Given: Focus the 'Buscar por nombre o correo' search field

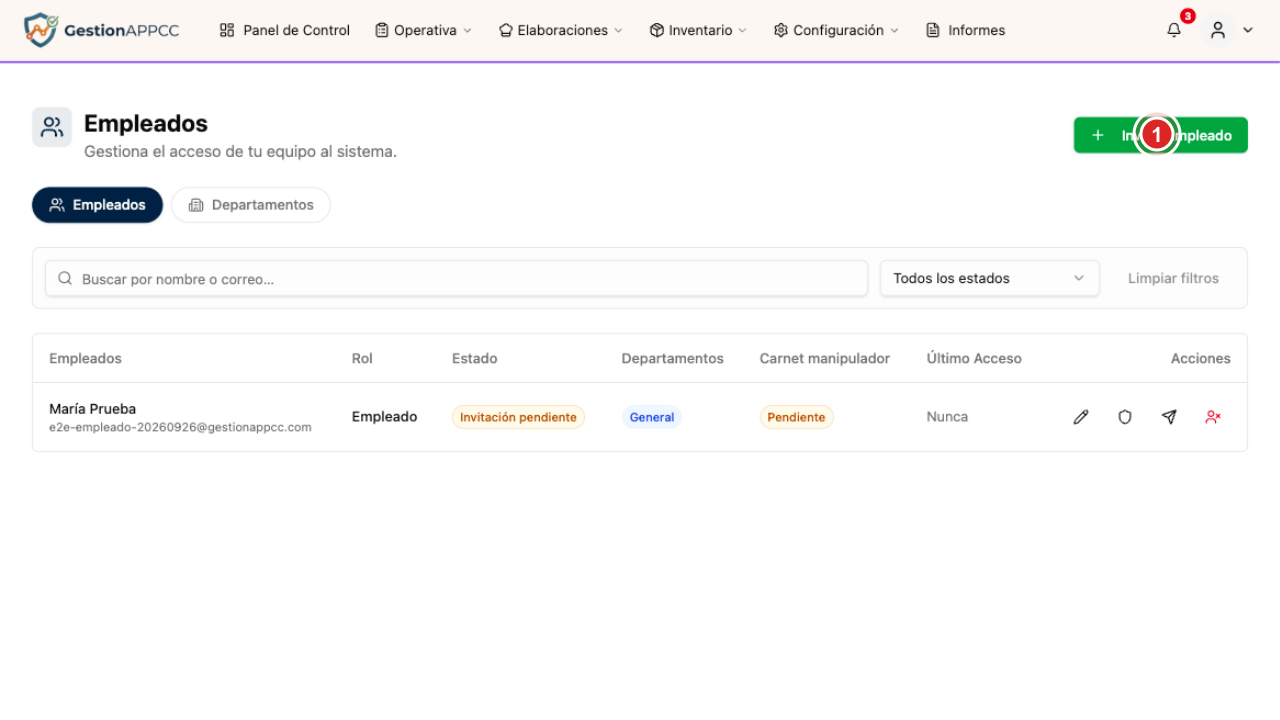Looking at the screenshot, I should click(x=456, y=279).
